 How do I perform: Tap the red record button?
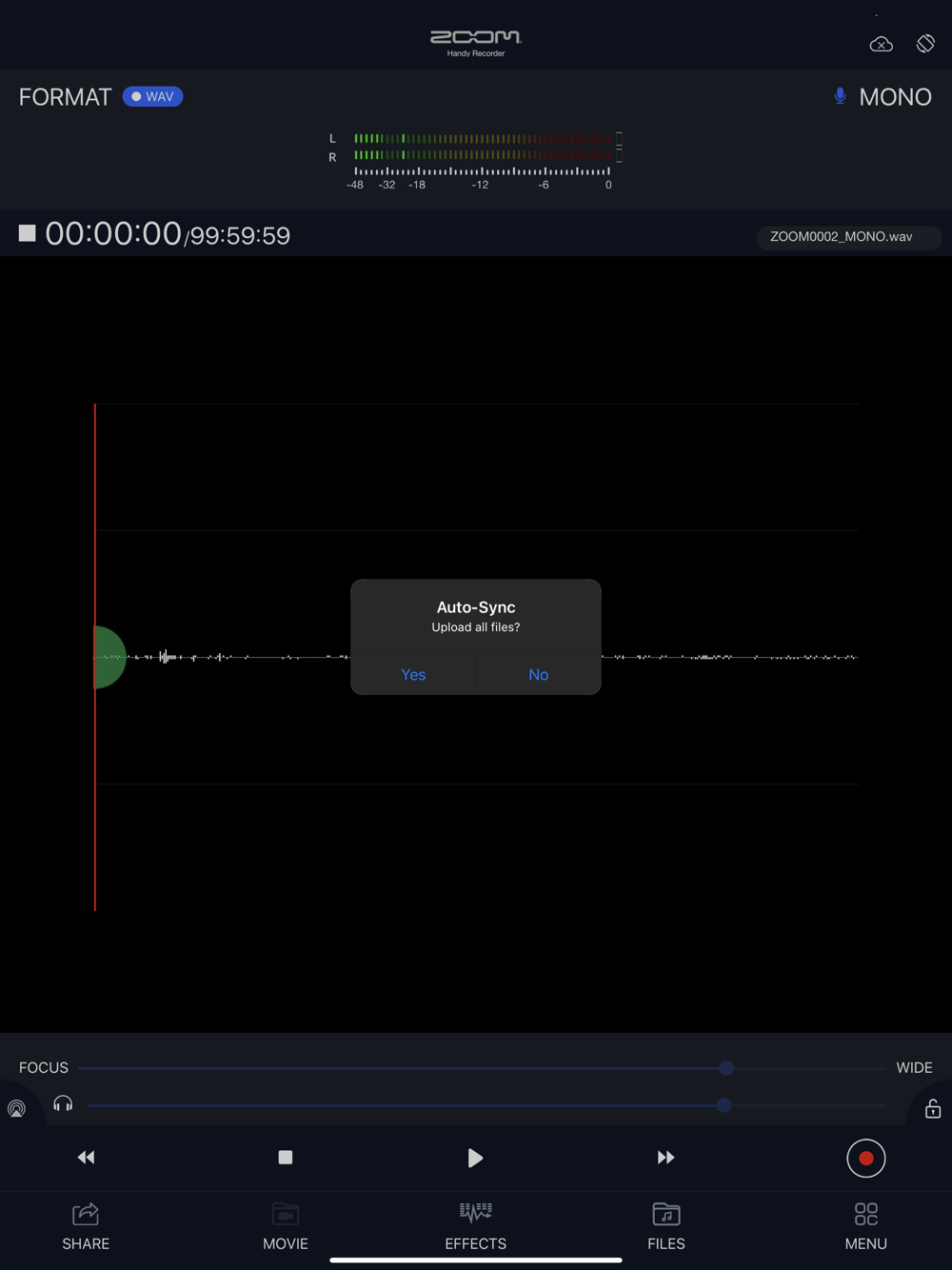pyautogui.click(x=866, y=1159)
